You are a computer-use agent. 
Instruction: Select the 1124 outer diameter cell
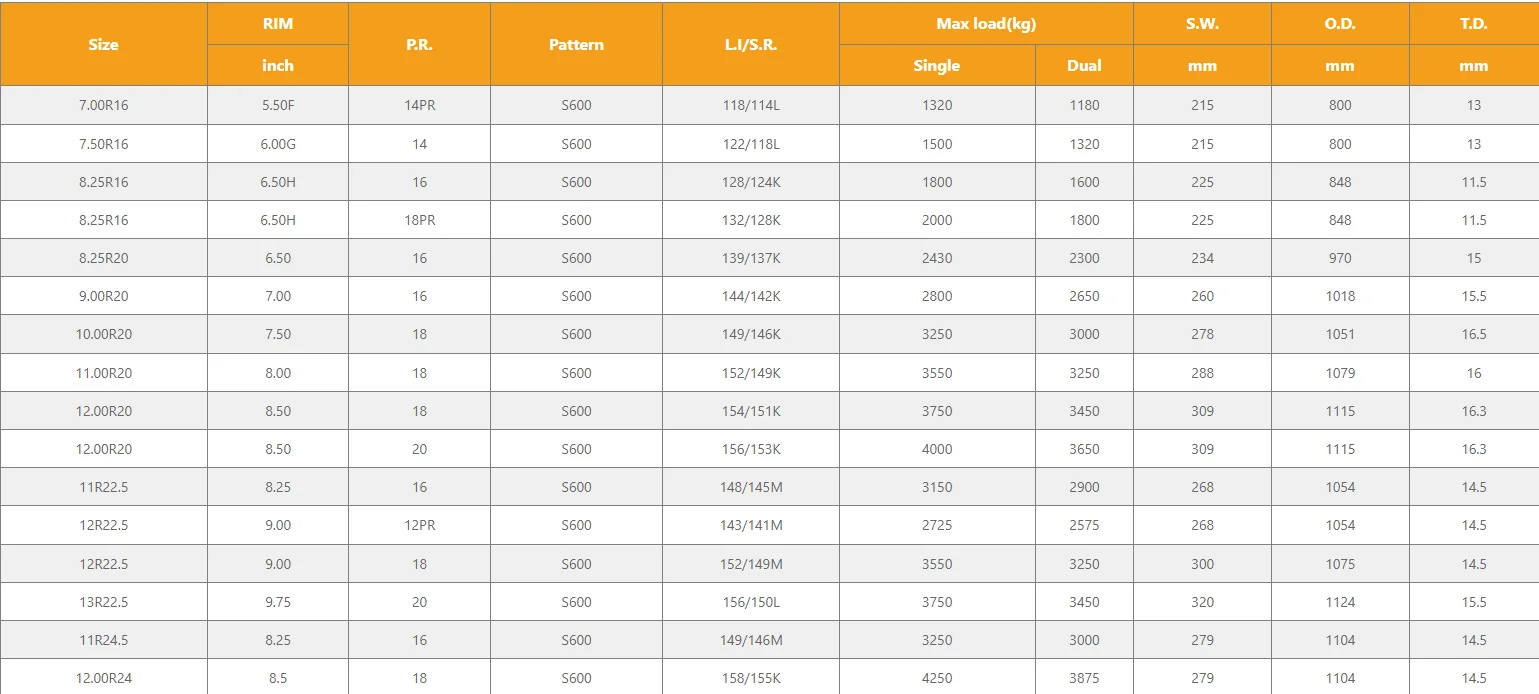(1340, 602)
